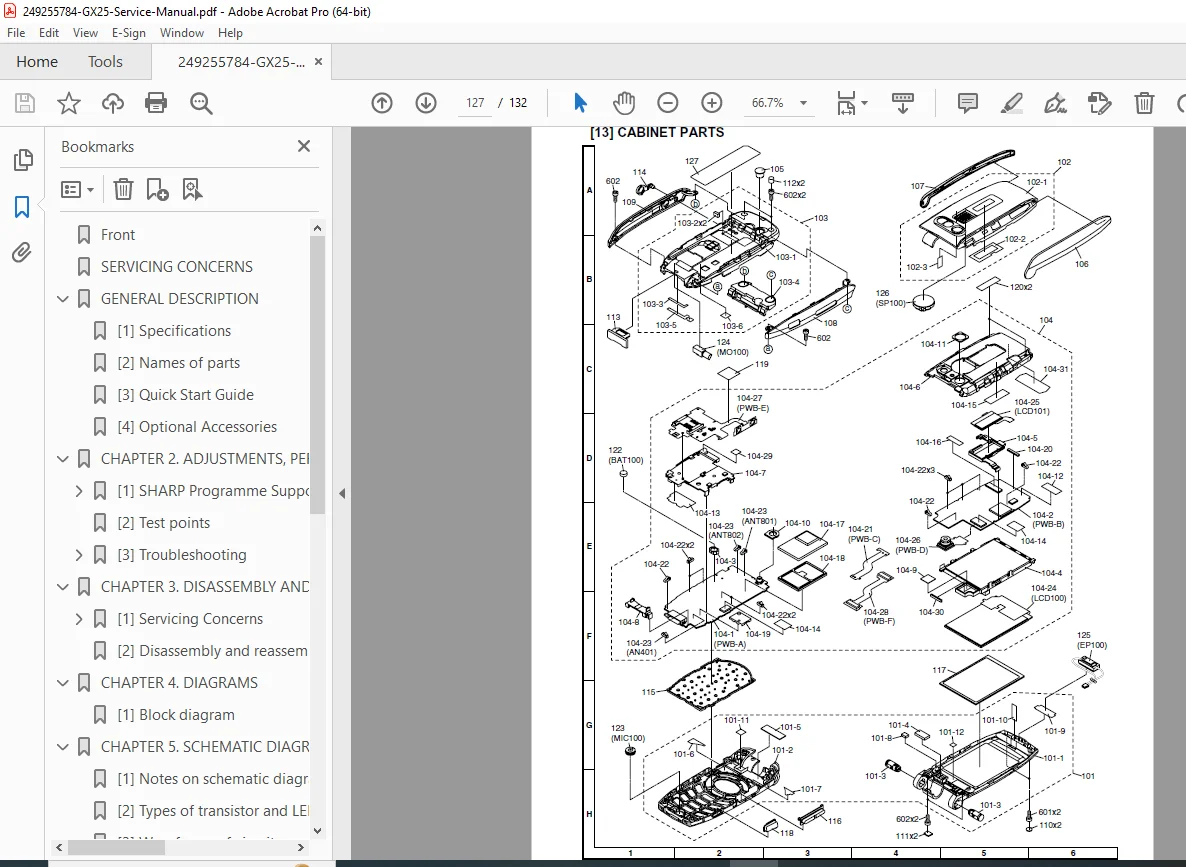Open [2] Names of parts bookmark
Viewport: 1186px width, 867px height.
179,363
